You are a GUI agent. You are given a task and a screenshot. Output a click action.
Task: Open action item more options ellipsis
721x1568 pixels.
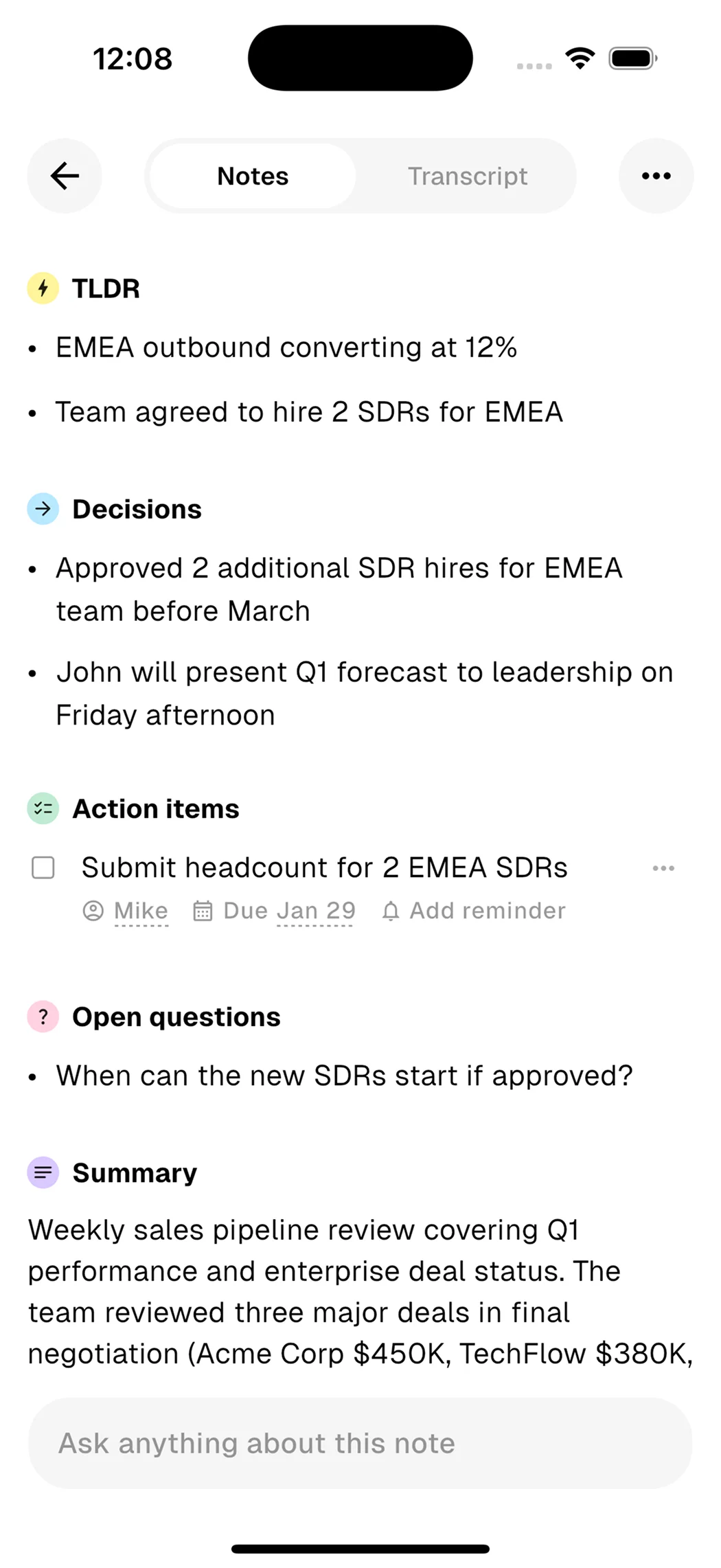(x=663, y=868)
